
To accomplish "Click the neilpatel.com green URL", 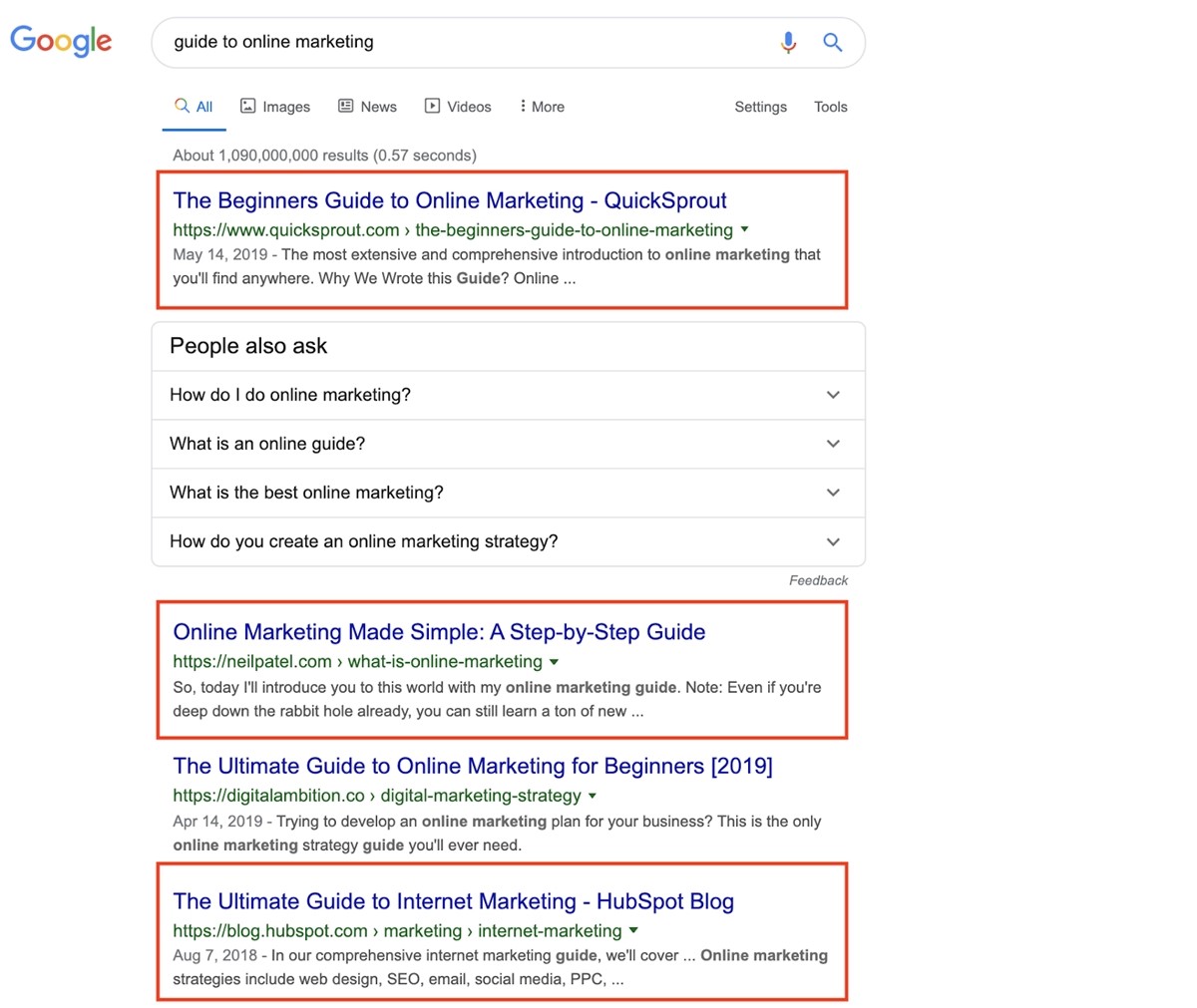I will tap(357, 662).
